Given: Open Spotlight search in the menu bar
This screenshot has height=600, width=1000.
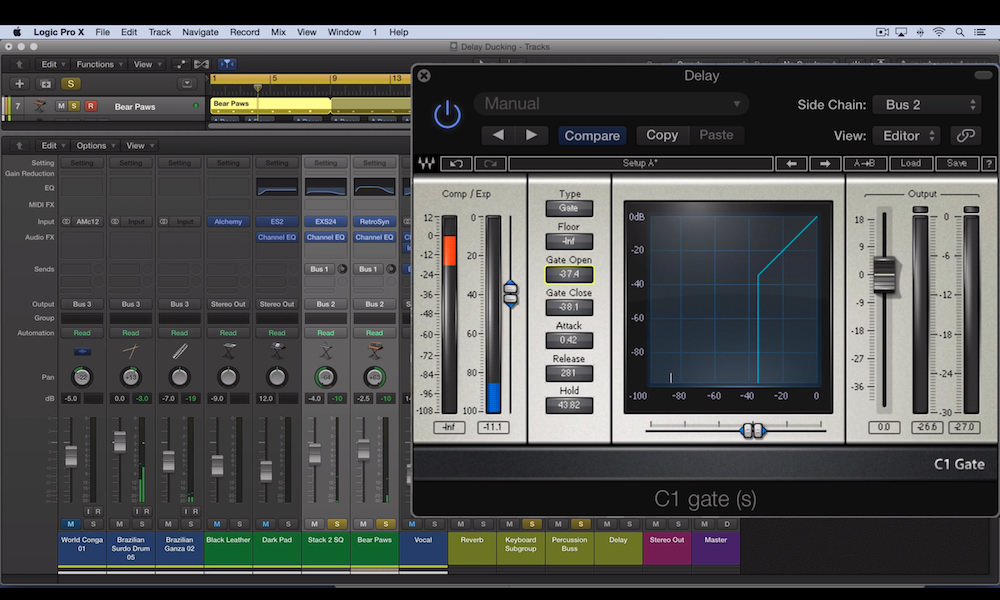Looking at the screenshot, I should coord(959,32).
